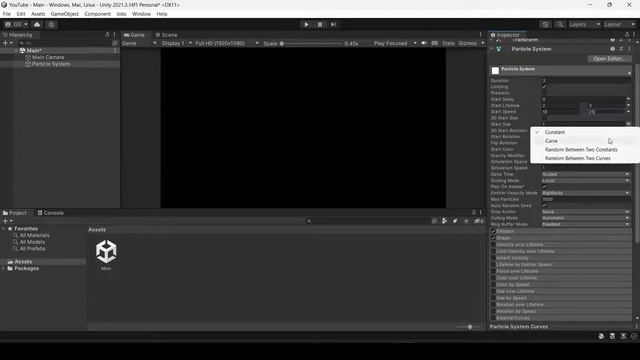Click the Step frame button

[x=333, y=24]
